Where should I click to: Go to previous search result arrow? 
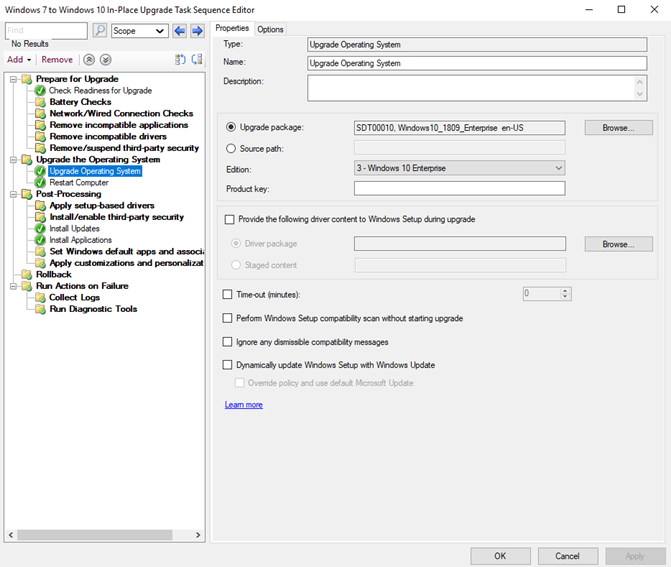click(x=180, y=31)
